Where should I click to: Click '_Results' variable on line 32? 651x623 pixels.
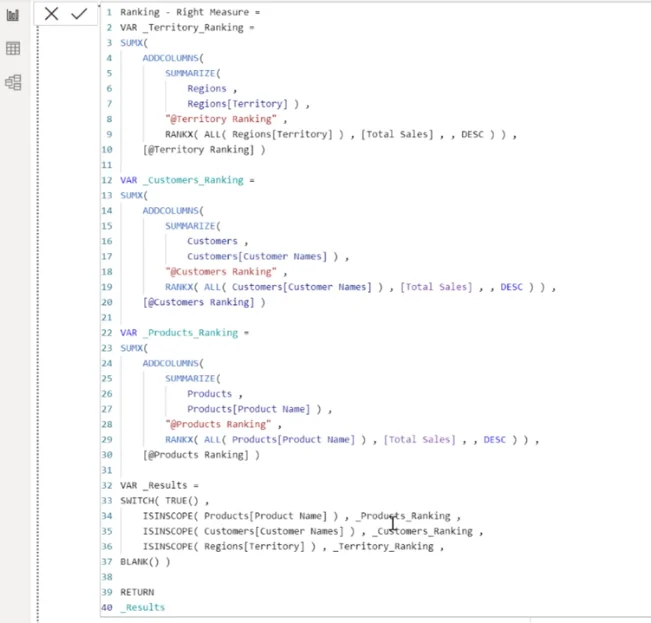[x=165, y=486]
